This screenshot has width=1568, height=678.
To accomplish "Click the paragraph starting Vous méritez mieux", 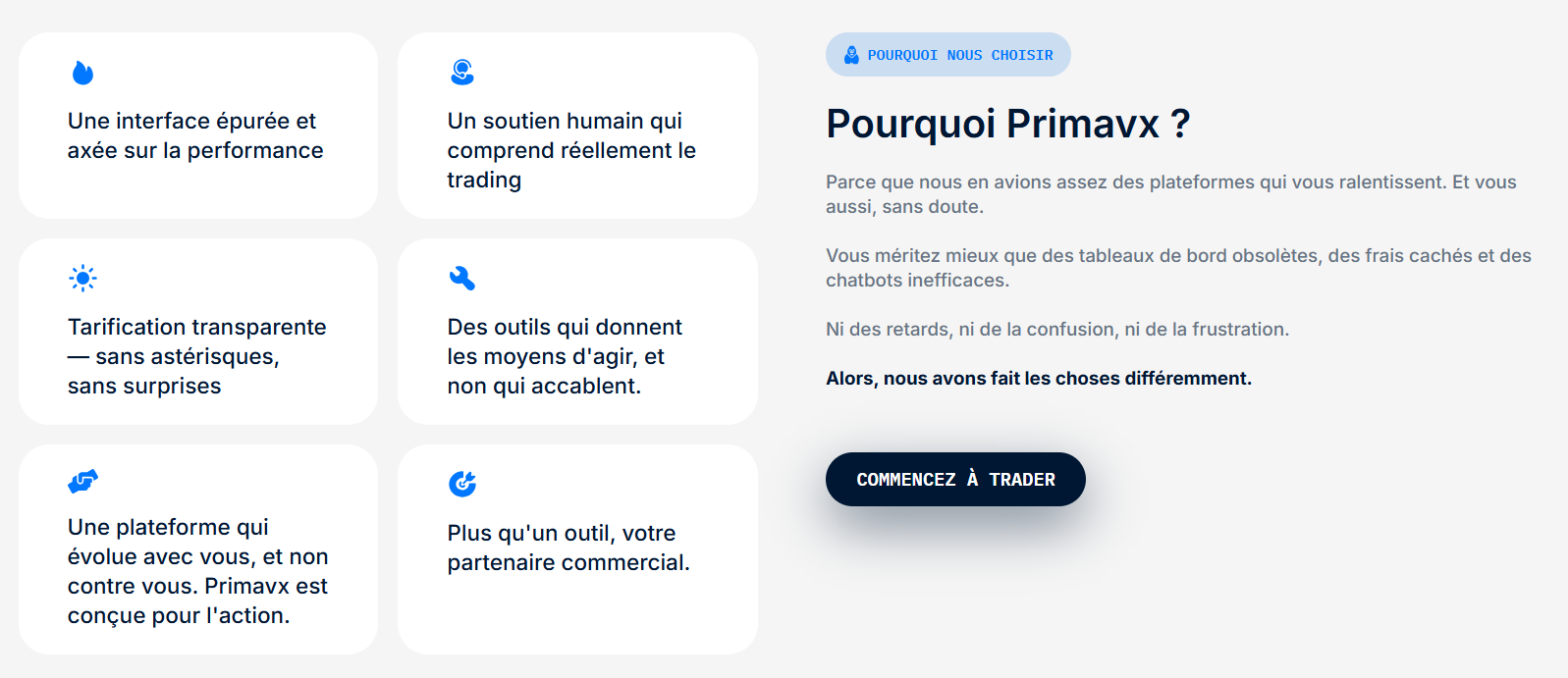I will [x=1178, y=268].
